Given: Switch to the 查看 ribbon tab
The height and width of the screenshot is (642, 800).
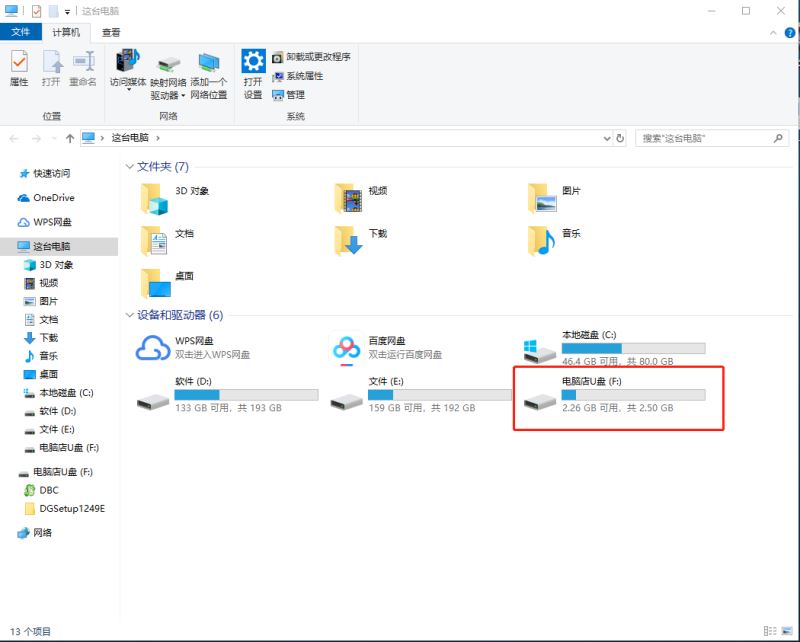Looking at the screenshot, I should click(x=111, y=33).
